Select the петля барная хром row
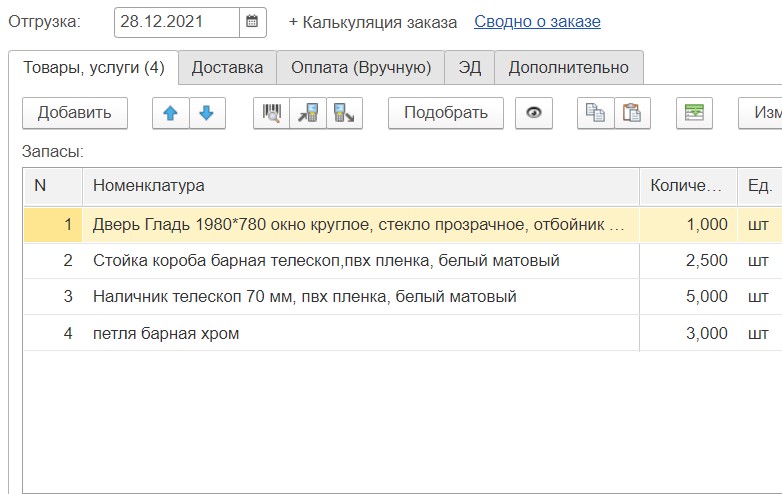 click(x=166, y=333)
